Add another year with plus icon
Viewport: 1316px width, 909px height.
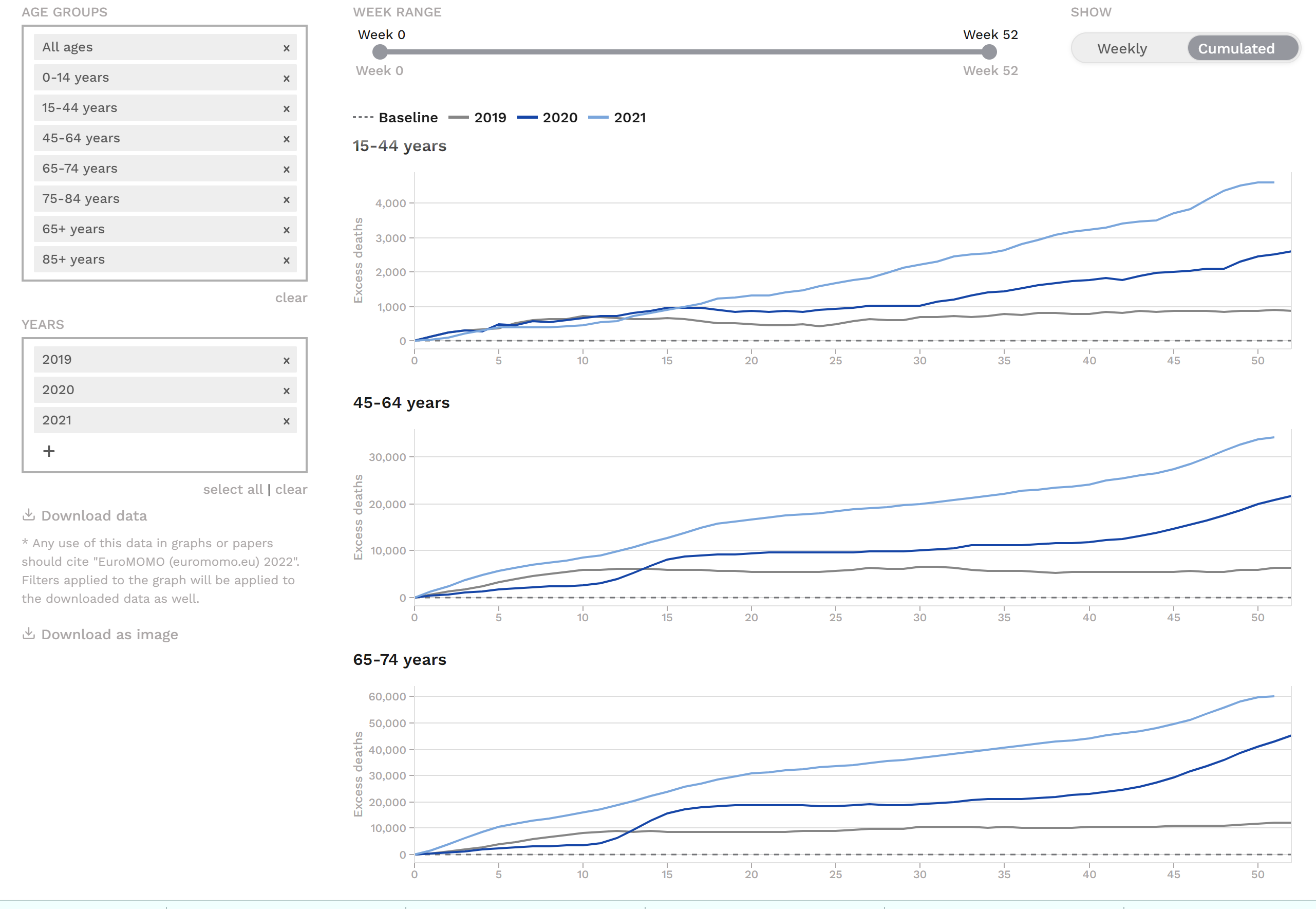tap(49, 451)
